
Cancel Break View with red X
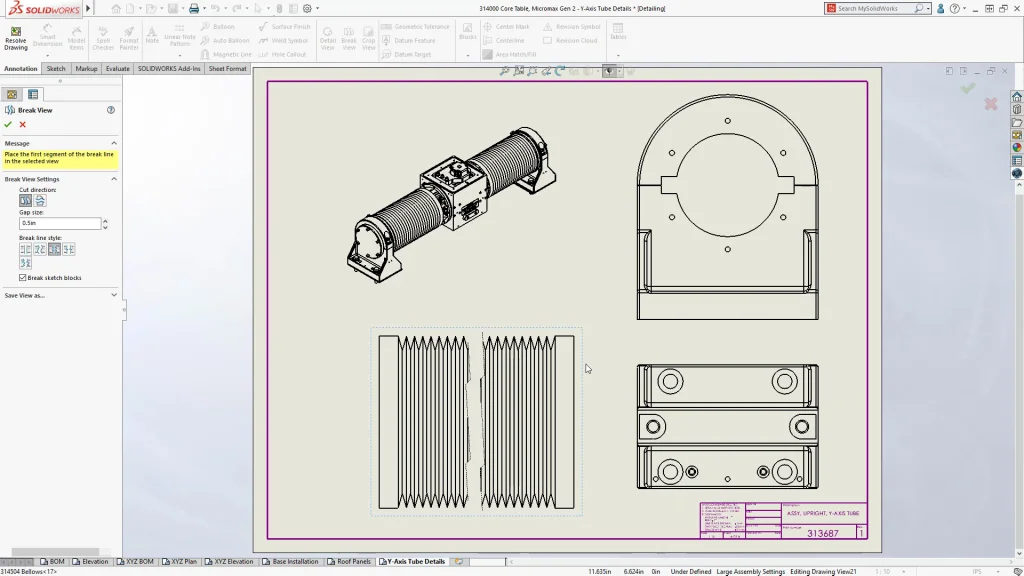[x=23, y=125]
